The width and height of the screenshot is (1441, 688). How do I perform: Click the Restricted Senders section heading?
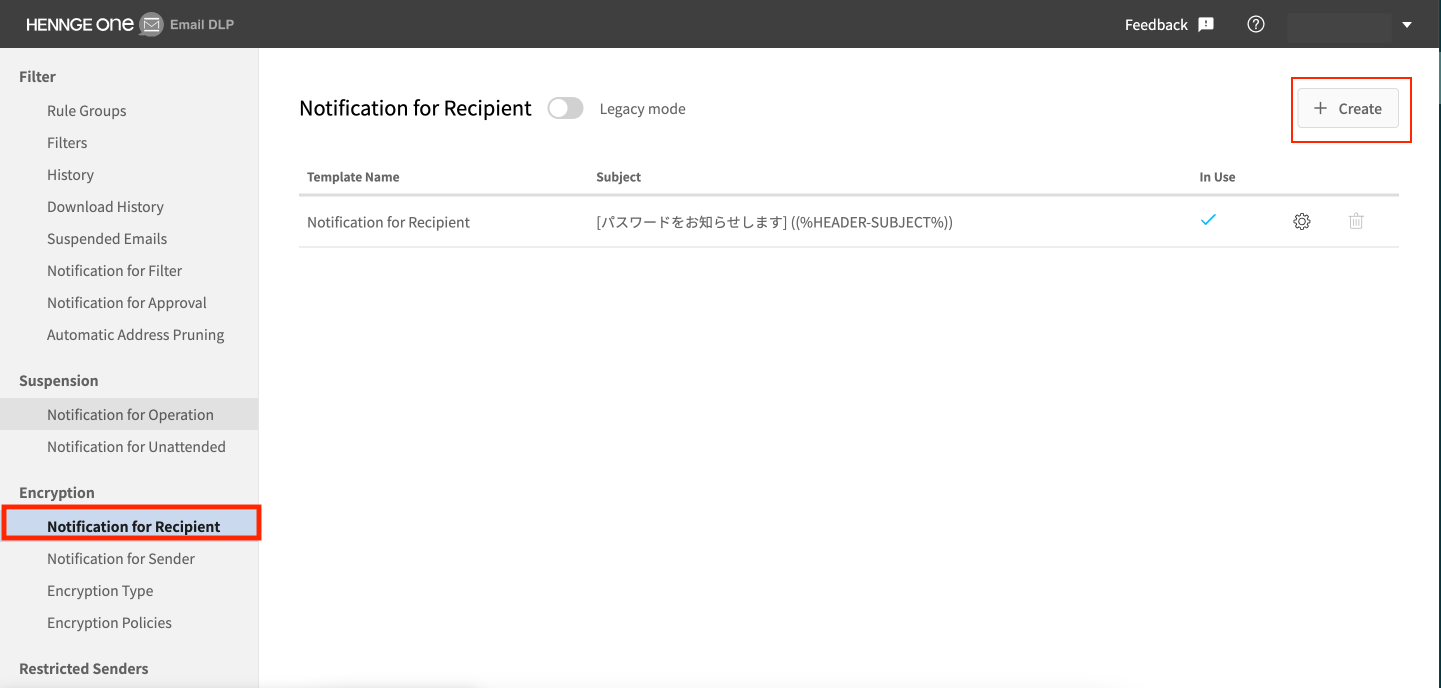(x=84, y=669)
